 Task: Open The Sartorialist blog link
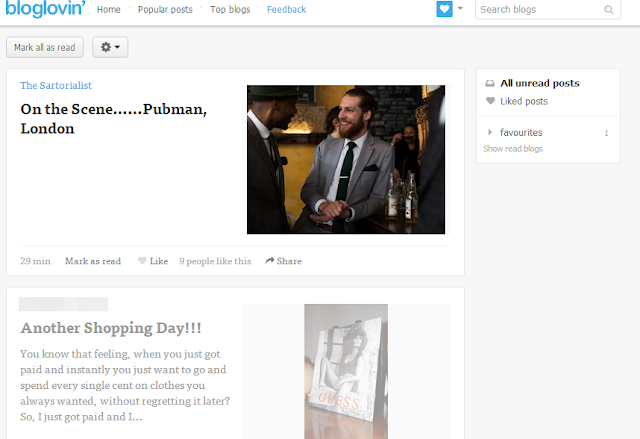56,85
